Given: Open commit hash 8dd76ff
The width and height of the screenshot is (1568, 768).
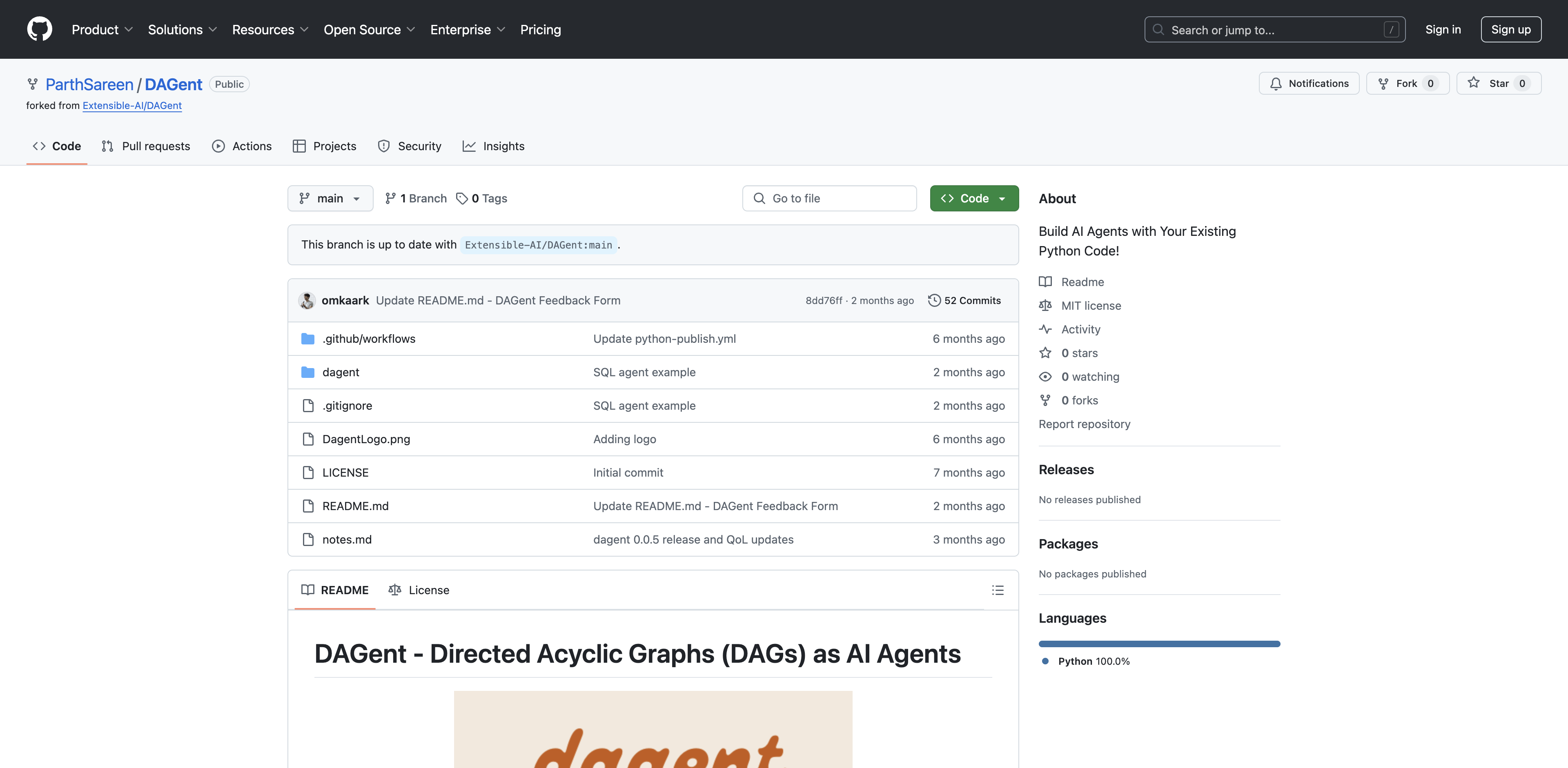Looking at the screenshot, I should [x=824, y=300].
